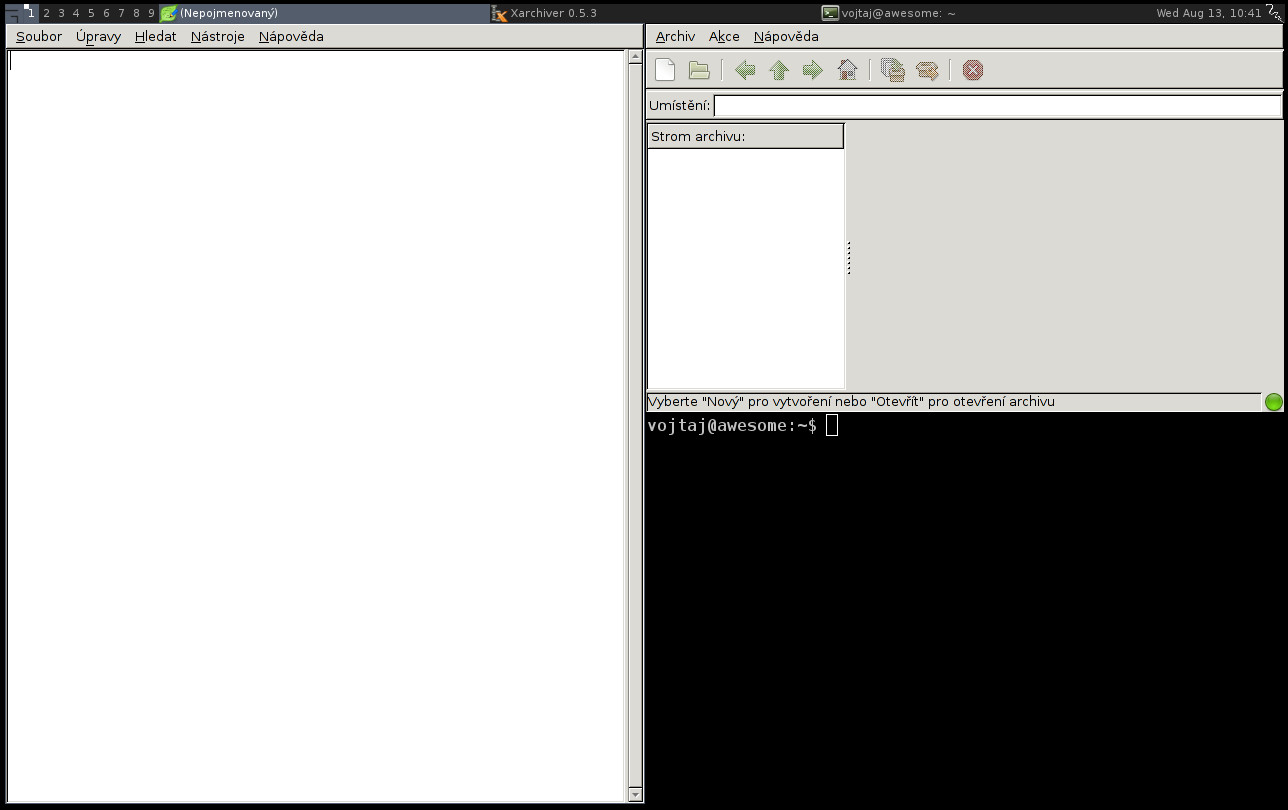The height and width of the screenshot is (810, 1288).
Task: Click the up arrow of editor scrollbar
Action: click(x=635, y=56)
